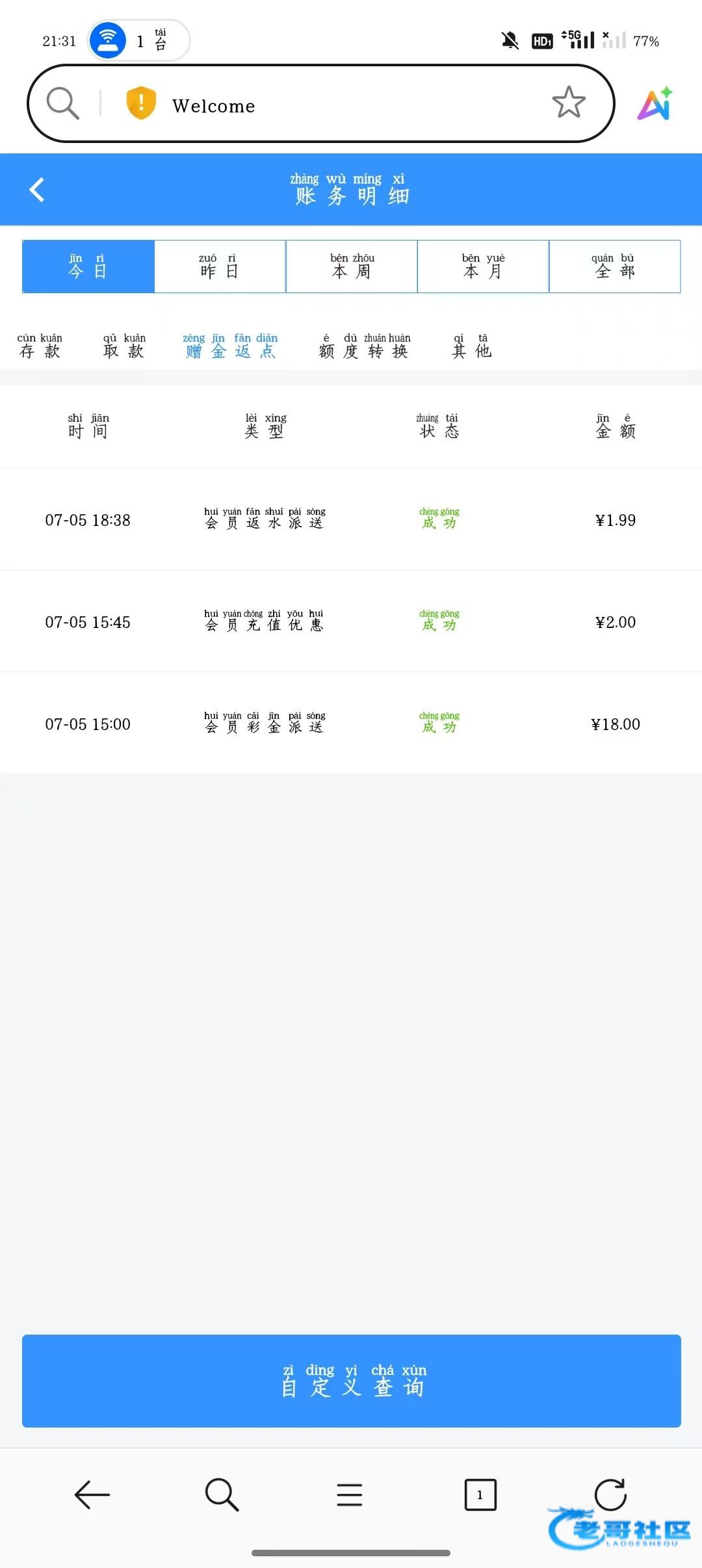Tap the search magnifier in address bar

tap(63, 103)
